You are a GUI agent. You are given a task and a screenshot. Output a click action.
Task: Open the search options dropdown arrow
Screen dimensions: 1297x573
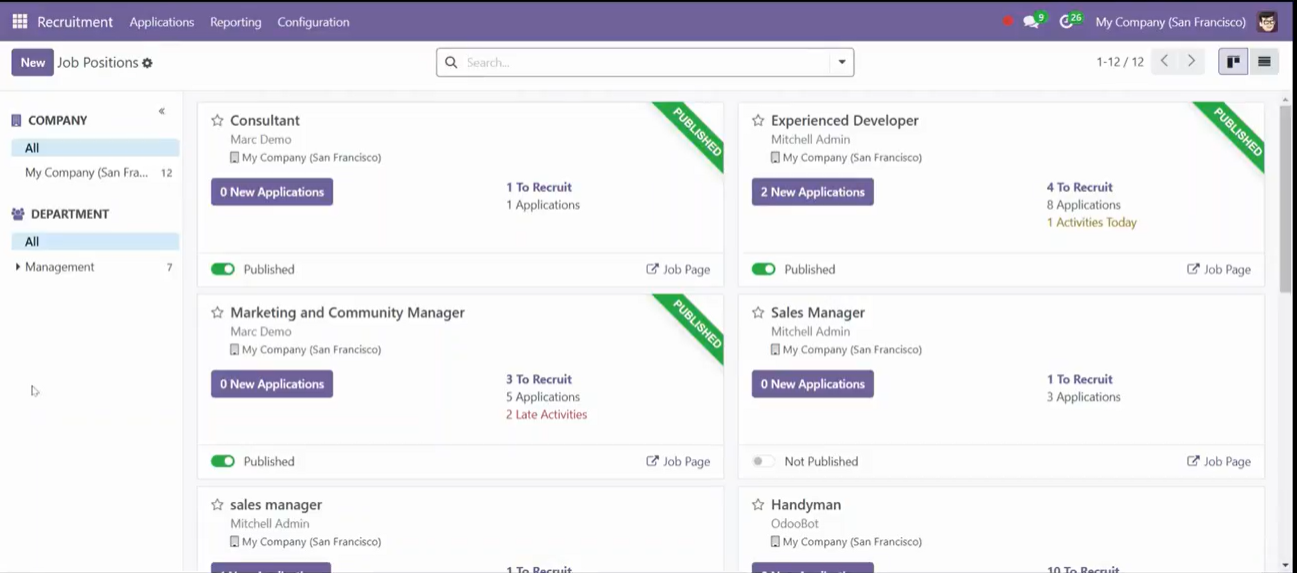(842, 62)
